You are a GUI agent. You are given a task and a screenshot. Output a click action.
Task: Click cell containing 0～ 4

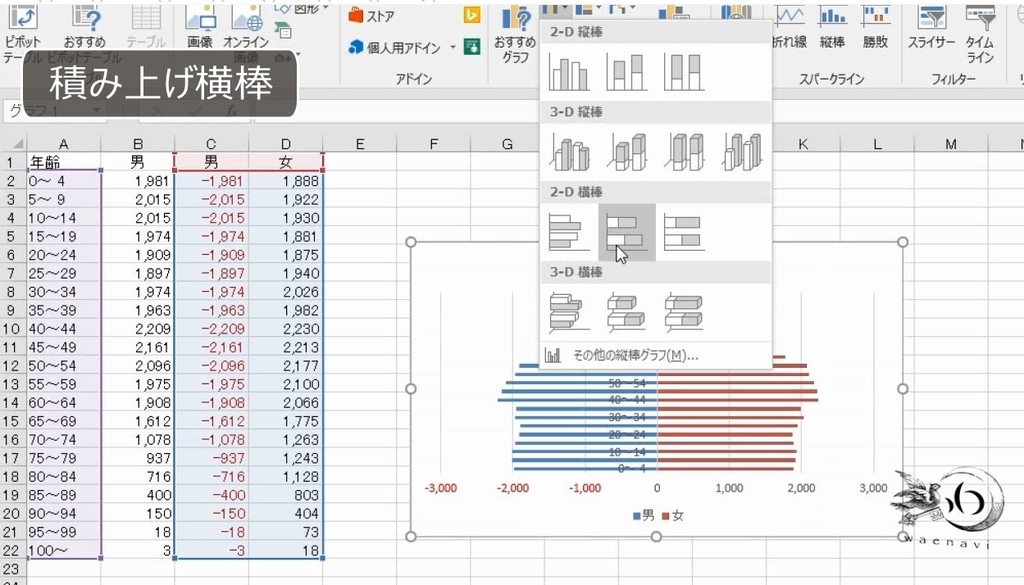pos(63,181)
